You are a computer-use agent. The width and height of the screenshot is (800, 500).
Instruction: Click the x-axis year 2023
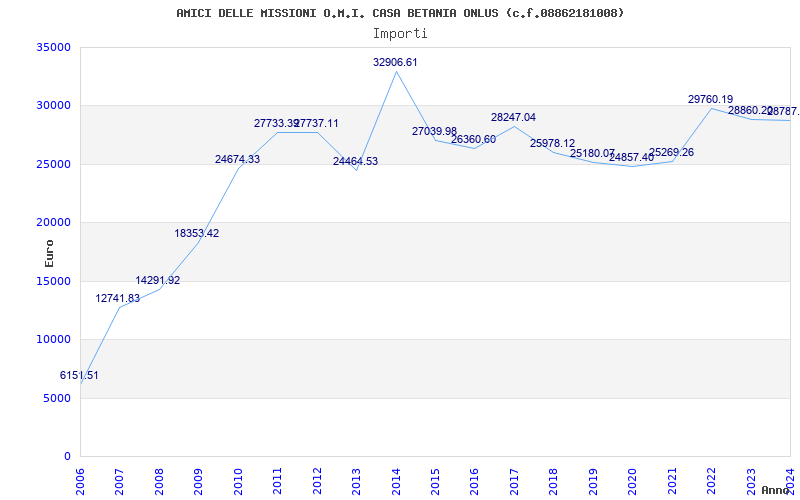(751, 481)
